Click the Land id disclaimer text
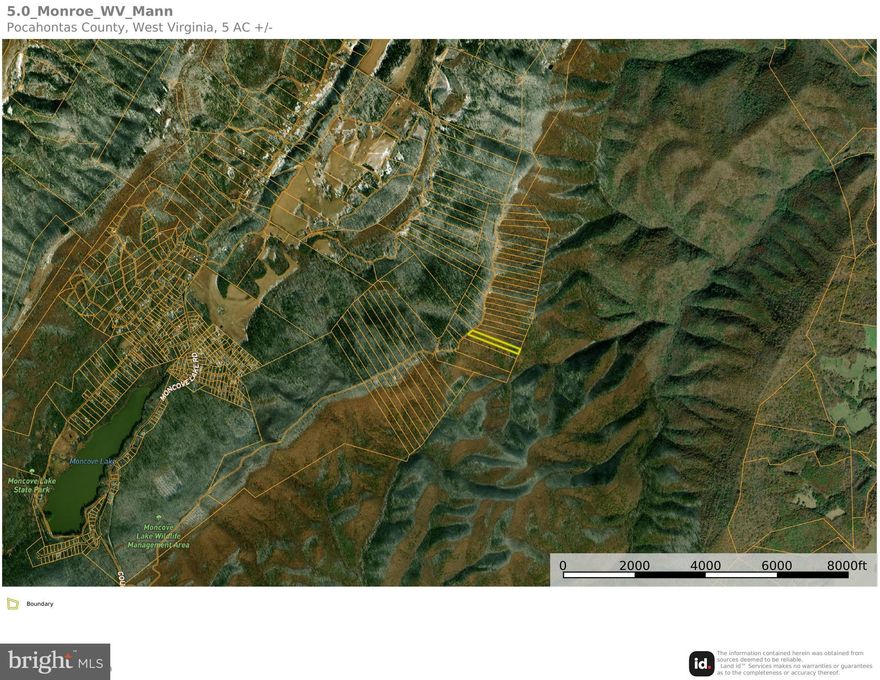880x680 pixels. coord(794,663)
